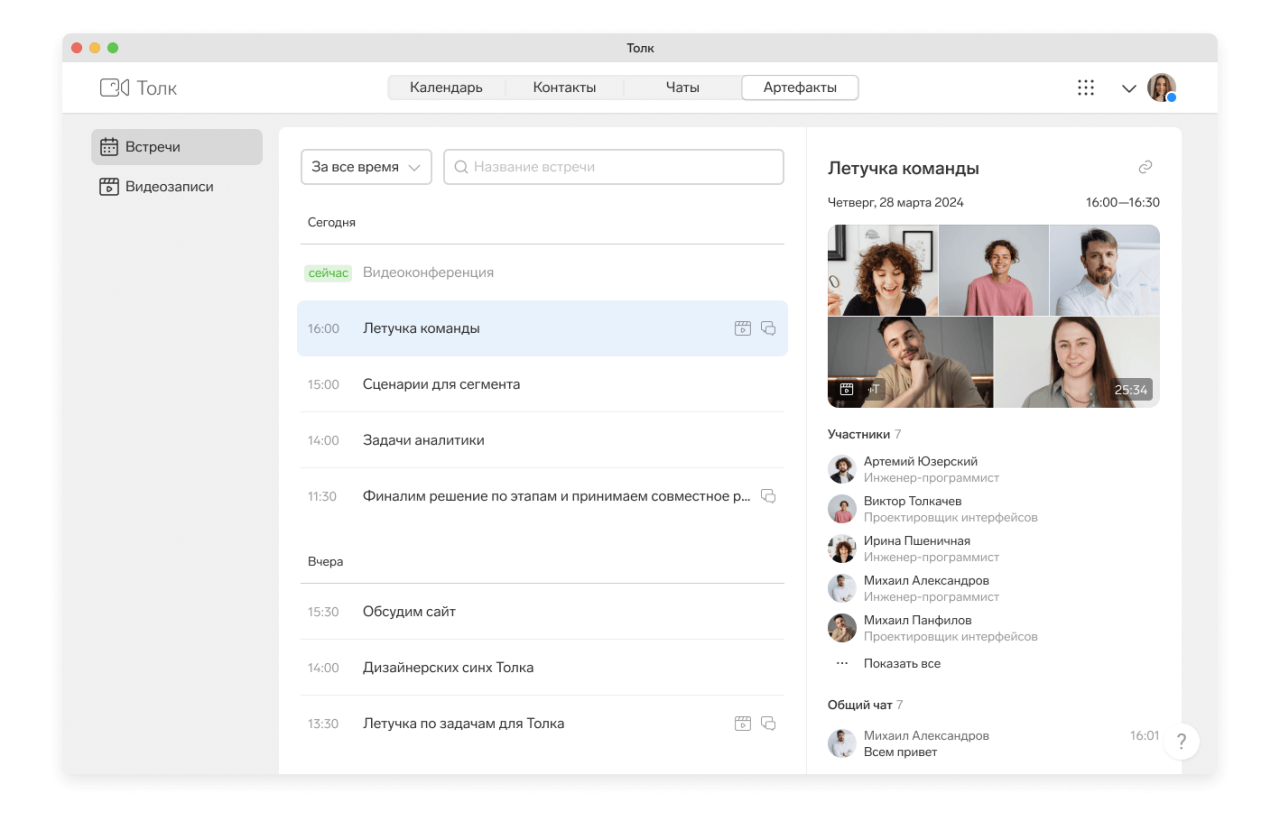Open the За все время period dropdown
The width and height of the screenshot is (1280, 821).
[366, 167]
